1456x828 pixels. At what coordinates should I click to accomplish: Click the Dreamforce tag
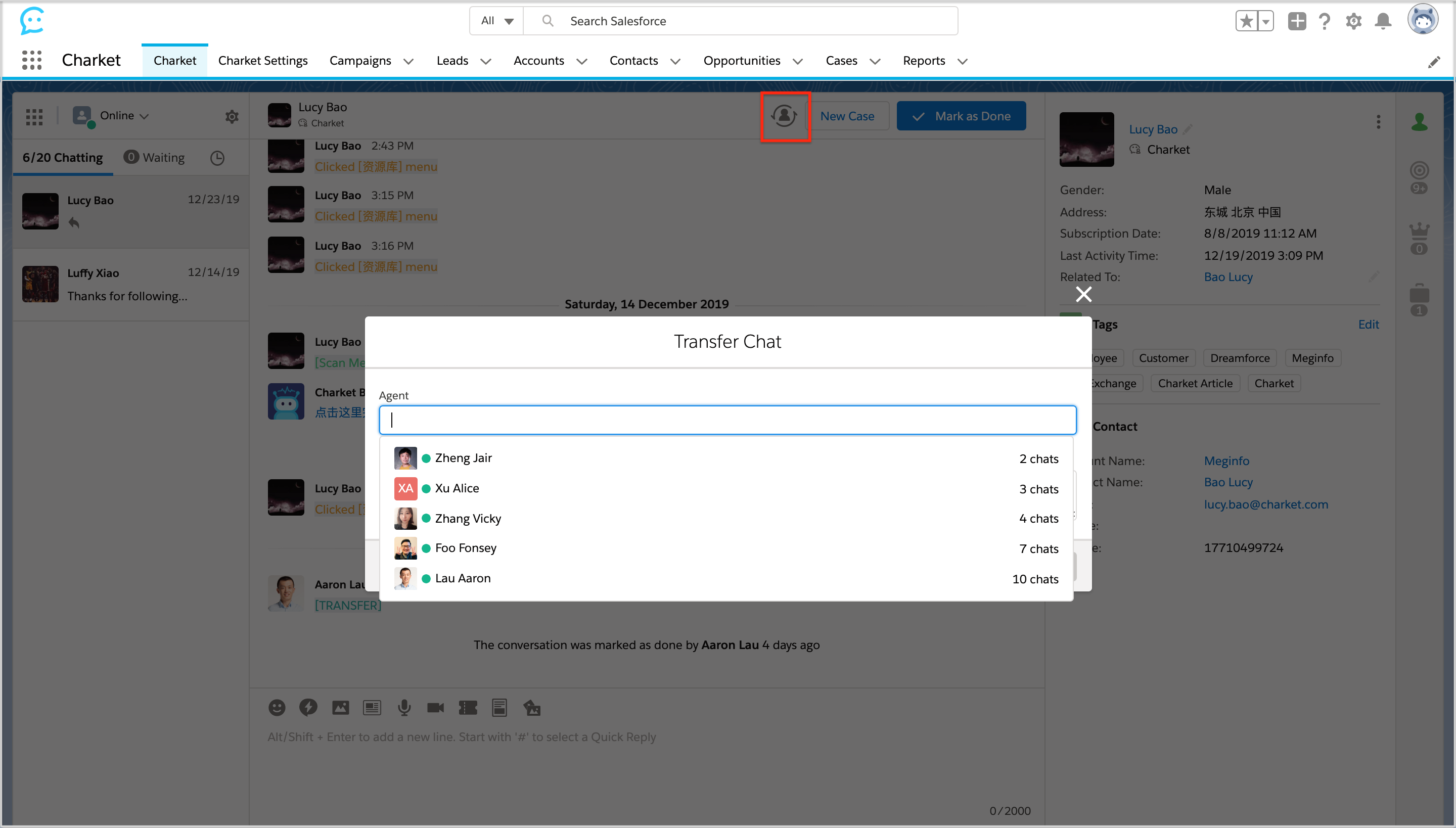[x=1240, y=358]
